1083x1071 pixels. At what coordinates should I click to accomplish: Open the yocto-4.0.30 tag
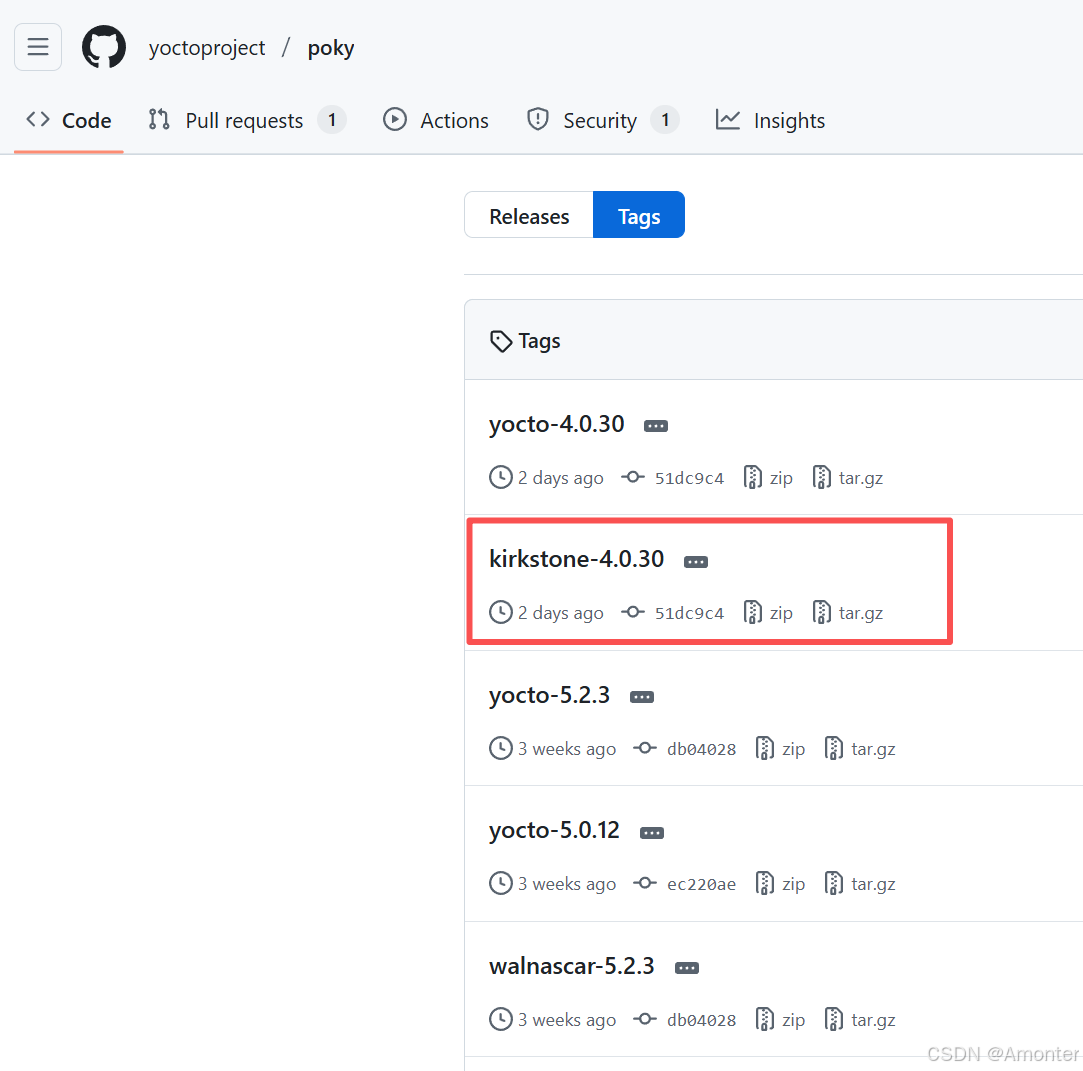[557, 423]
